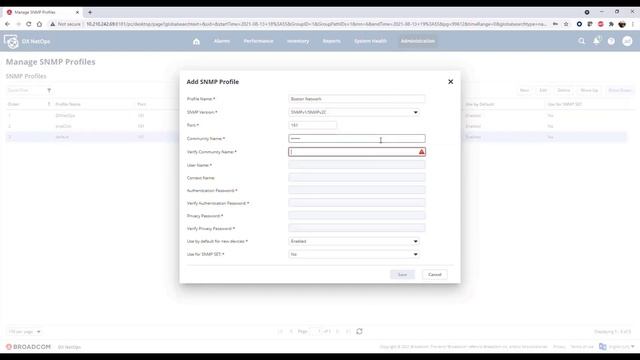Go back in browser
Viewport: 640px width, 360px height.
(x=7, y=24)
